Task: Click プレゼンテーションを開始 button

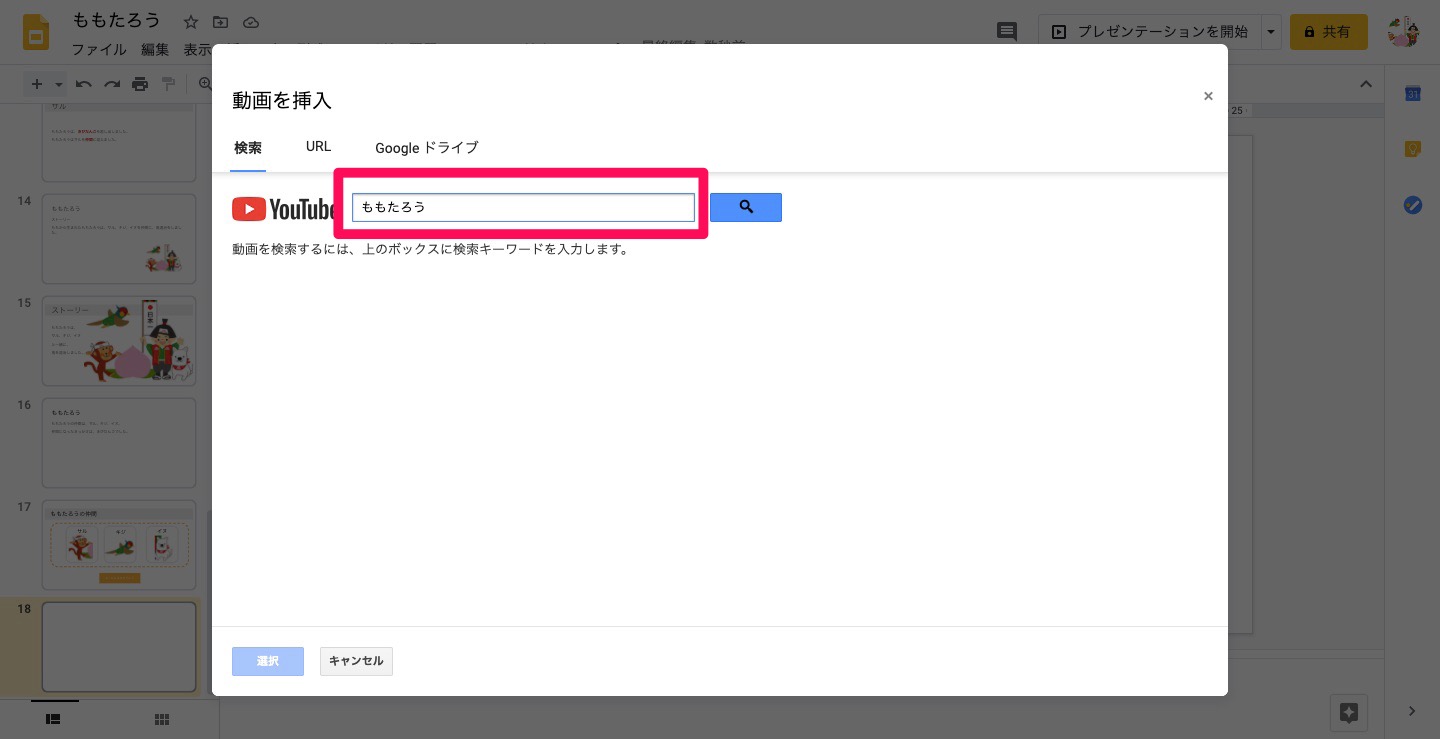Action: tap(1150, 32)
